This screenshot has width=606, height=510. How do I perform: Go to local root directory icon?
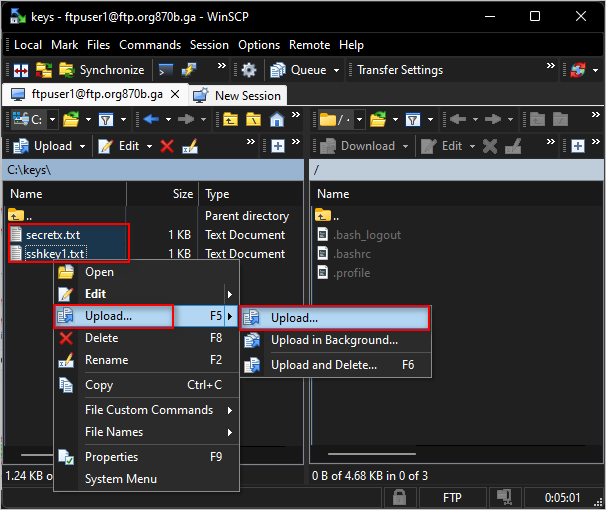(254, 119)
